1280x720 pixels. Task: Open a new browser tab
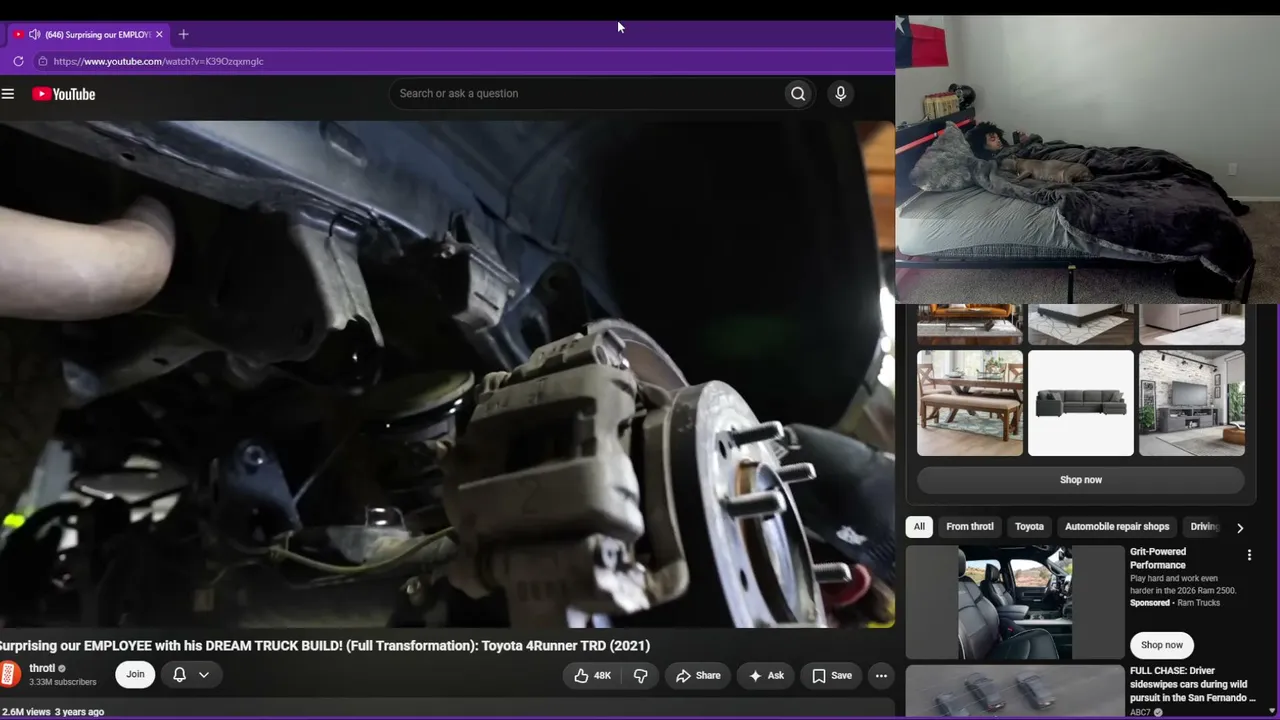(x=183, y=35)
